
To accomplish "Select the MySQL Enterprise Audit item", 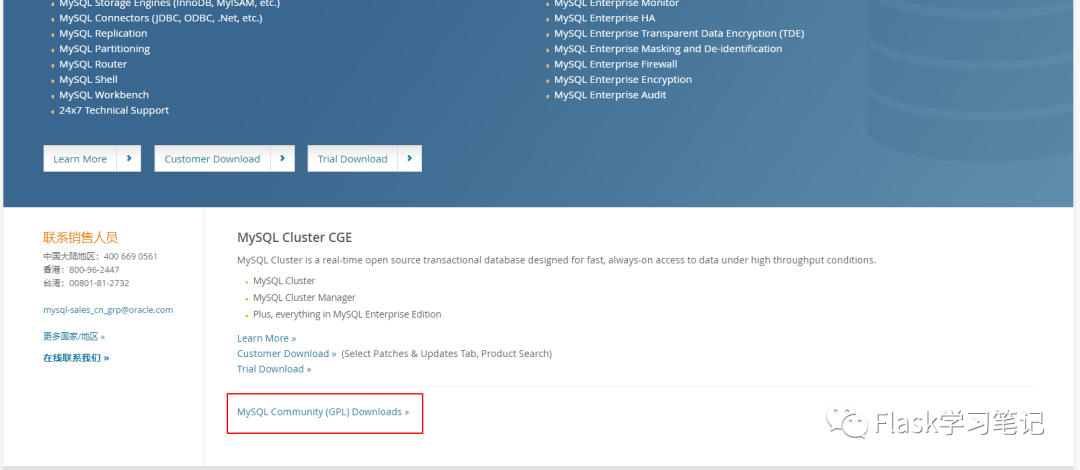I will click(610, 95).
